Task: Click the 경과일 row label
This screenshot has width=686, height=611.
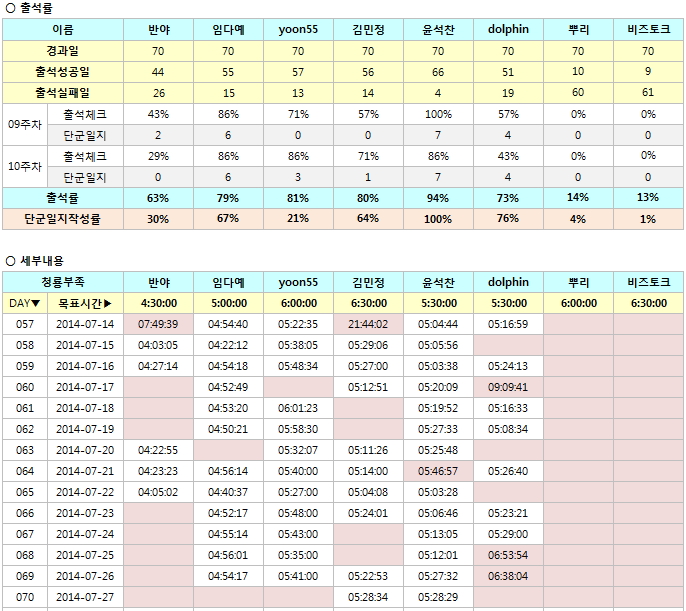Action: [63, 51]
